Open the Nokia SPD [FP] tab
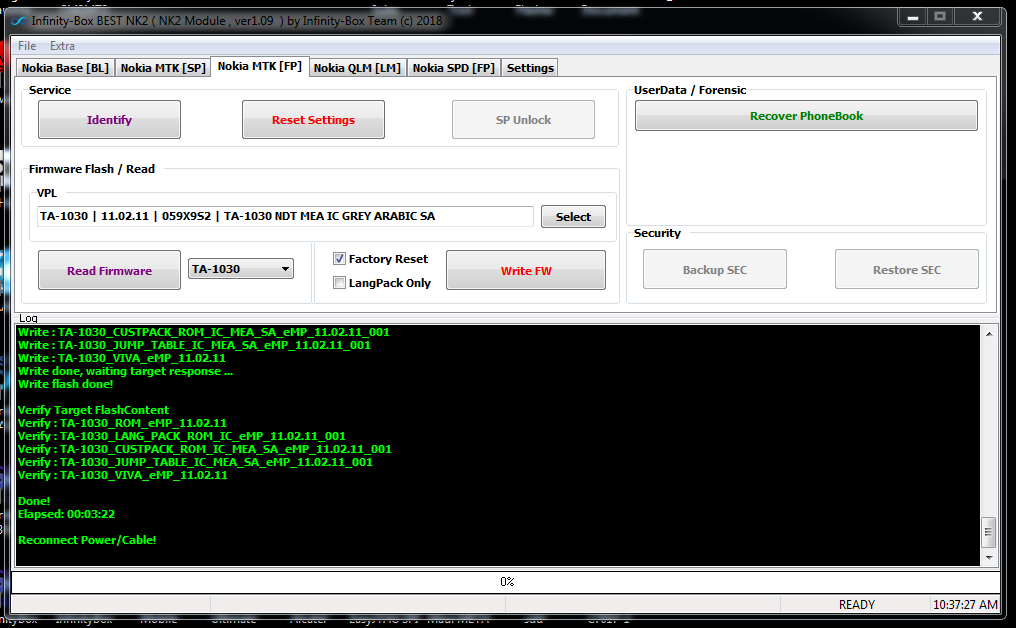The height and width of the screenshot is (628, 1016). tap(454, 68)
